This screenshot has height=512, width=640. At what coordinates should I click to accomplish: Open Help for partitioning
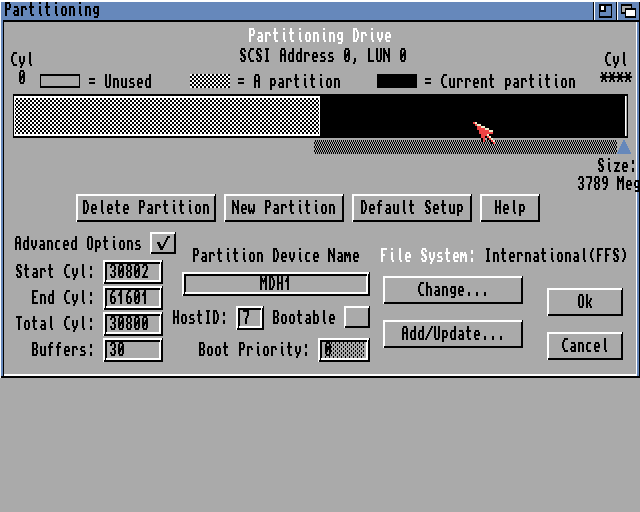point(509,208)
